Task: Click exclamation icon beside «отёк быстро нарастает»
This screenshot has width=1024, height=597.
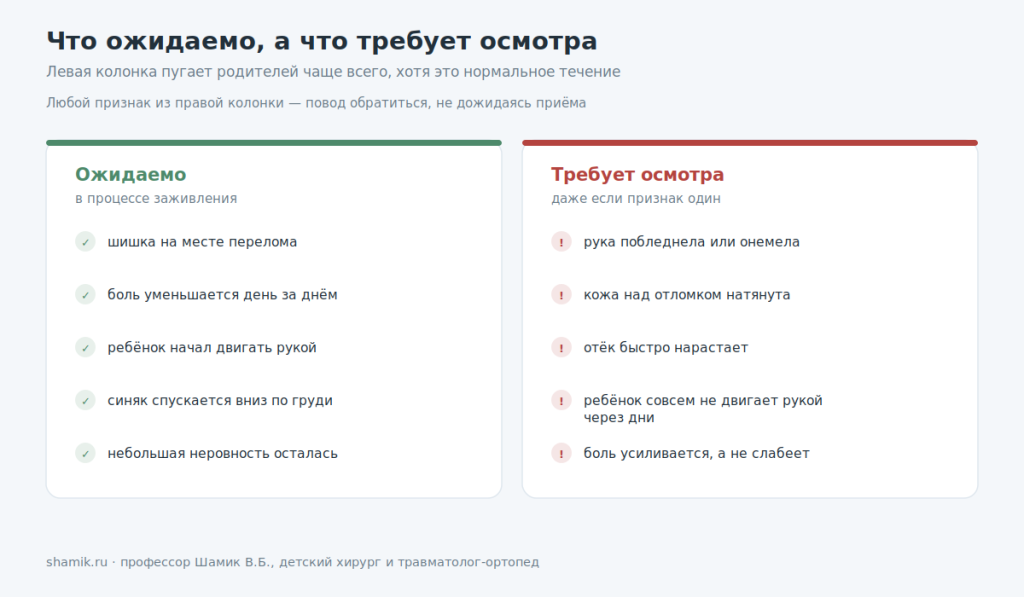Action: tap(561, 347)
